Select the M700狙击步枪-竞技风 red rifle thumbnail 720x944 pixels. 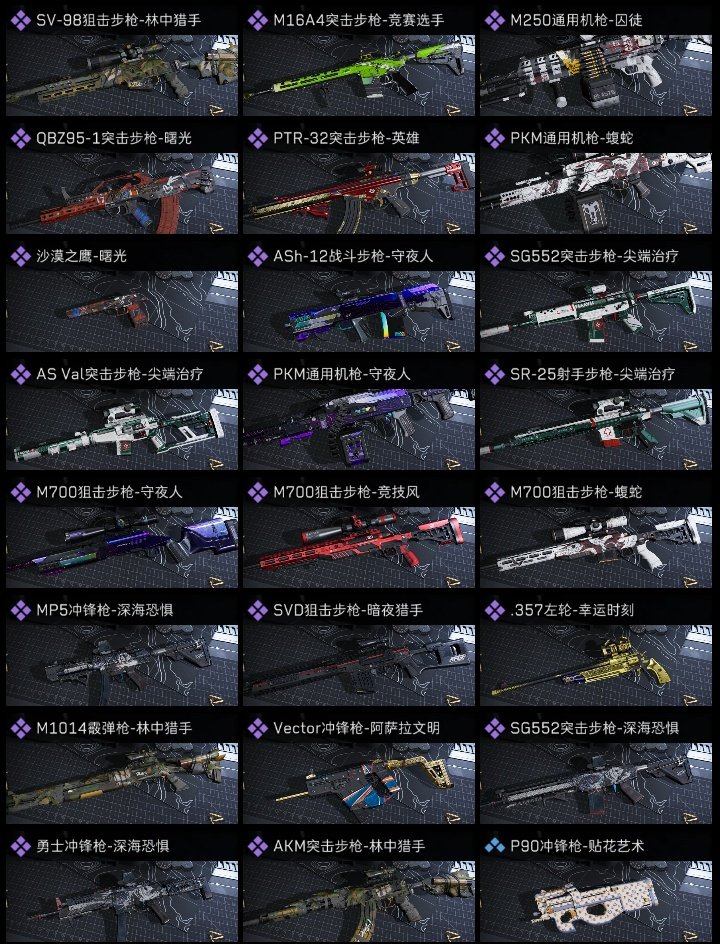point(359,547)
